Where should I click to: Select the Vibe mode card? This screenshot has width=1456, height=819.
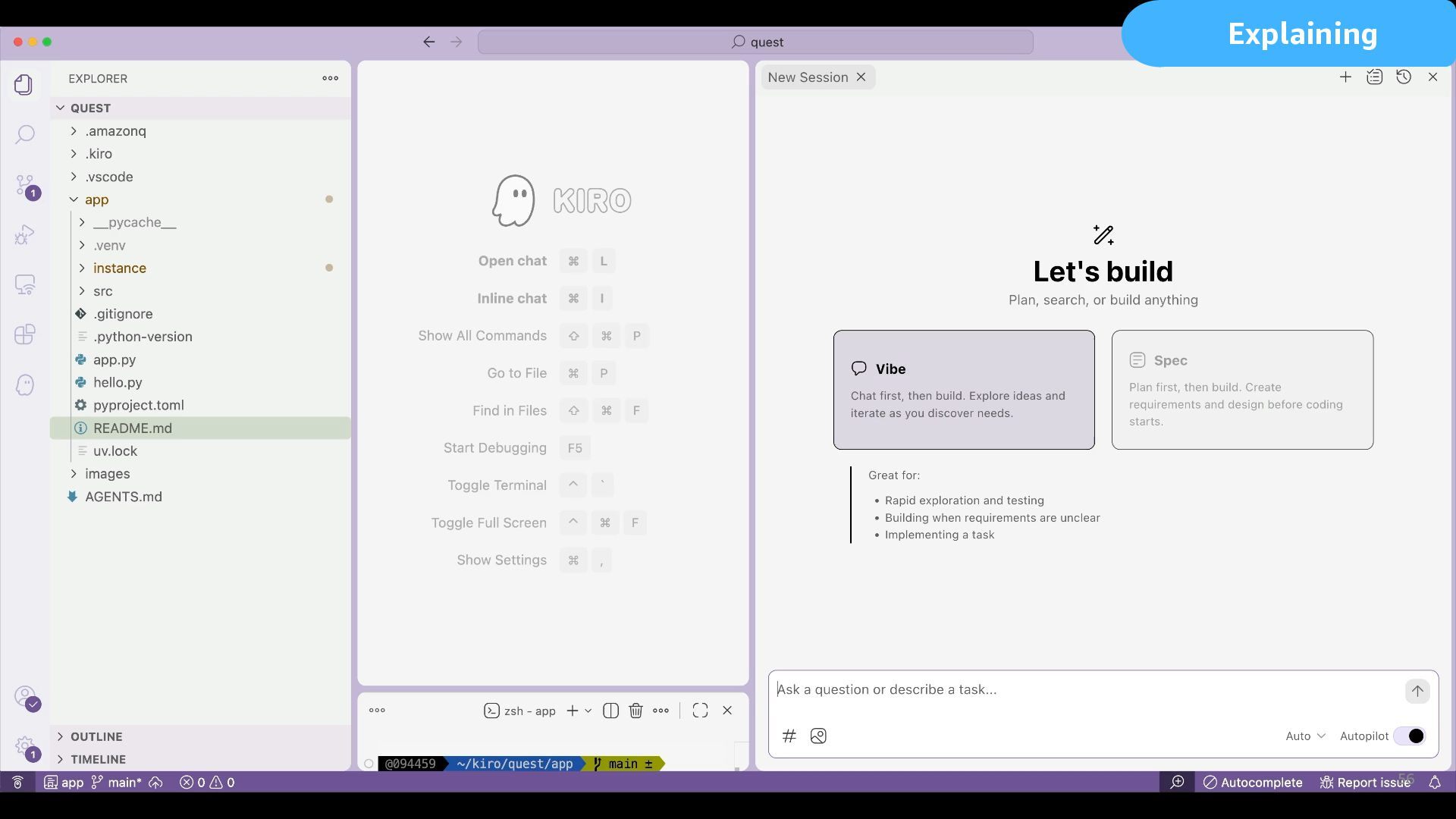click(963, 390)
